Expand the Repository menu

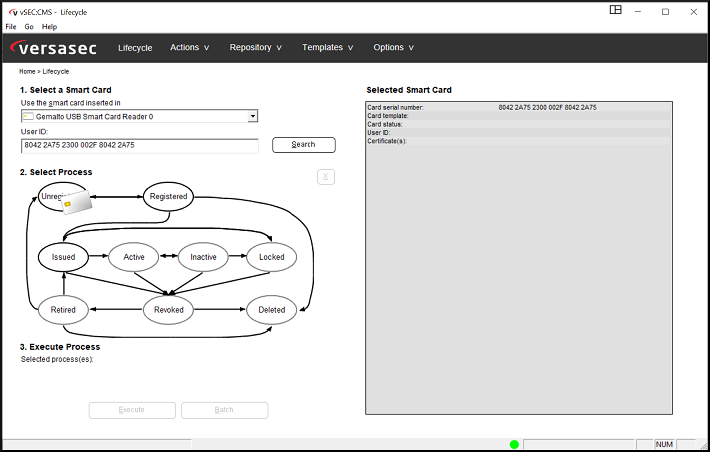[255, 48]
